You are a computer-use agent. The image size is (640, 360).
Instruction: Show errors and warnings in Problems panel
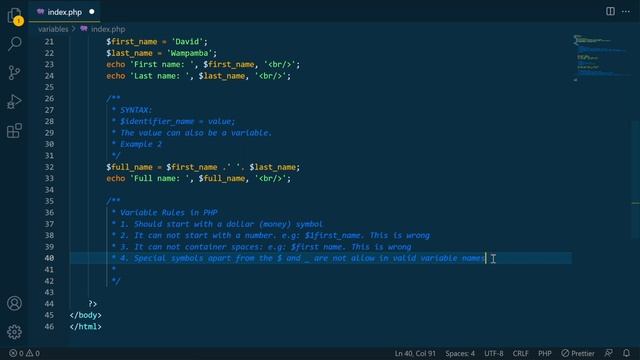(x=24, y=353)
